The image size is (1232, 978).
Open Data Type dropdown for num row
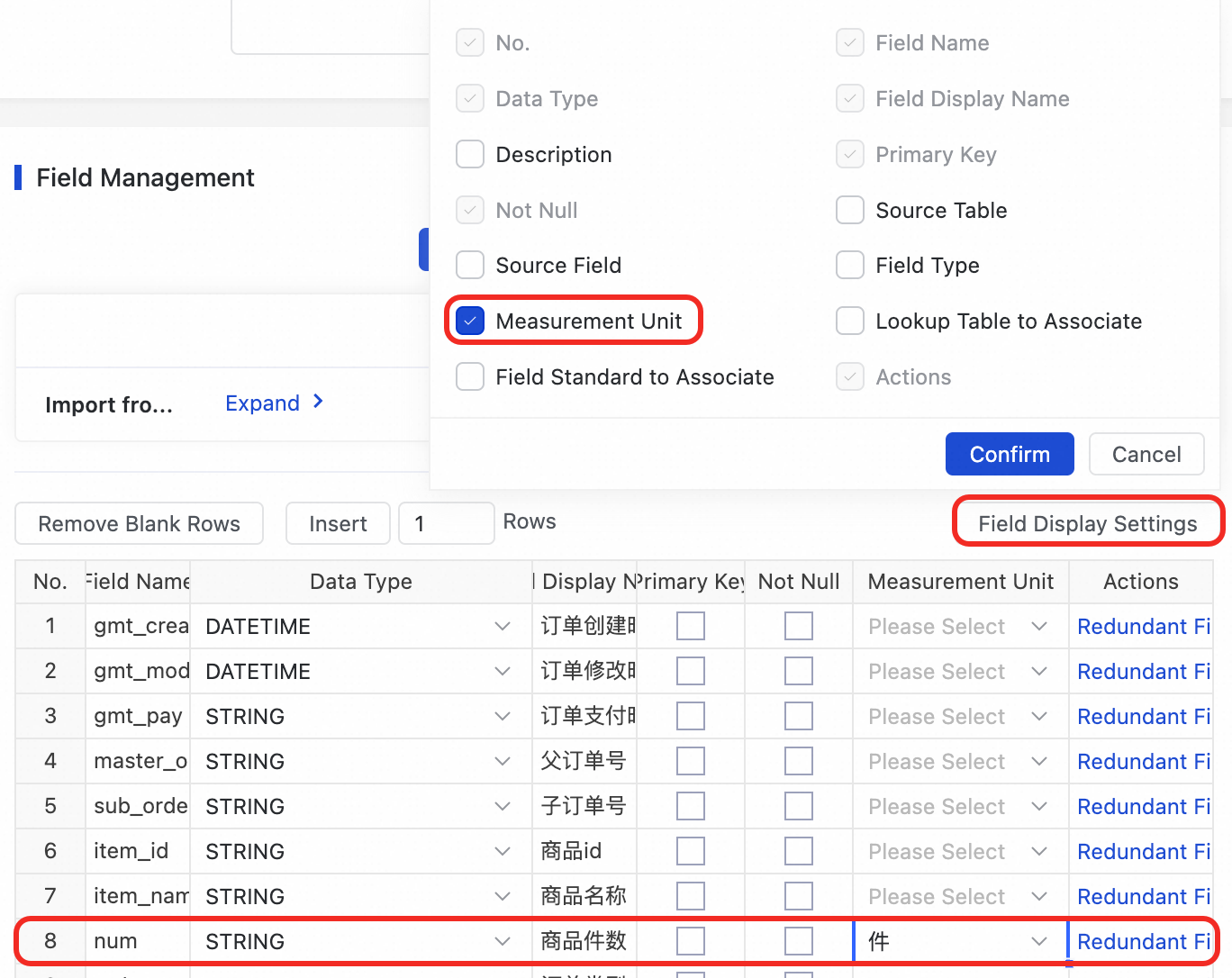(360, 941)
